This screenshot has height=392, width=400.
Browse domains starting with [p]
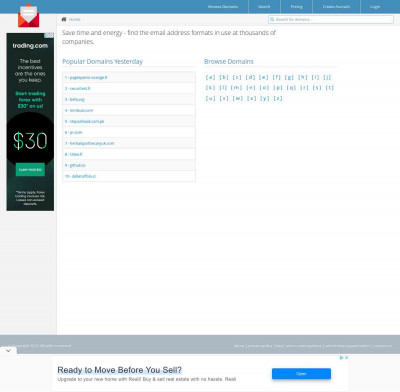(x=278, y=88)
